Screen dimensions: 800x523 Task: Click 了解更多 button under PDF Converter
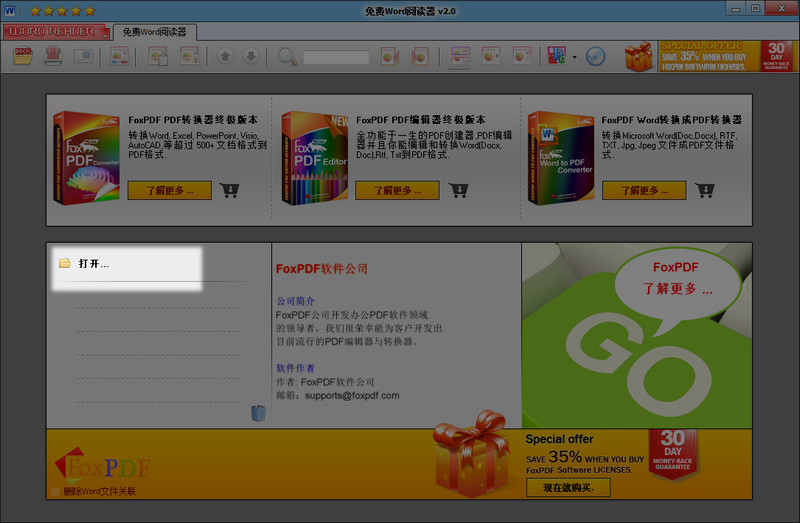pos(169,190)
